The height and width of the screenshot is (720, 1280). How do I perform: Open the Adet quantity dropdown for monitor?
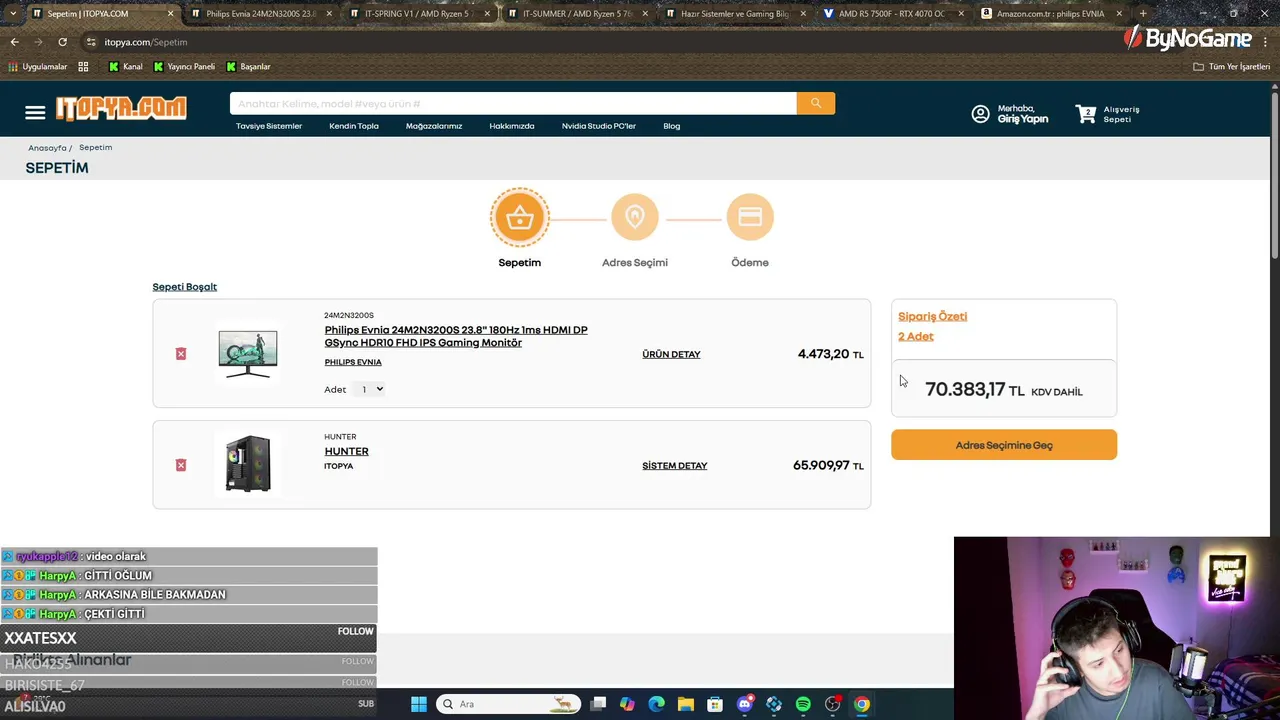tap(372, 389)
